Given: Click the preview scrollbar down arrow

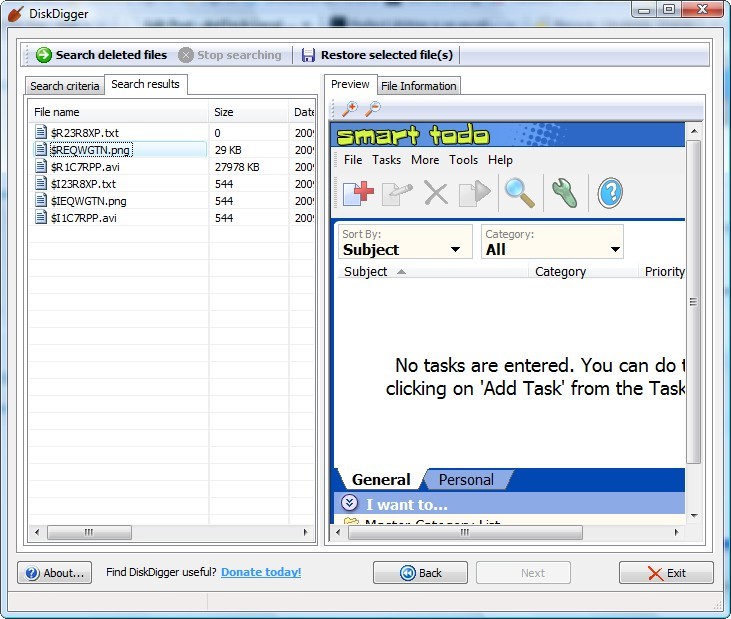Looking at the screenshot, I should click(x=694, y=516).
